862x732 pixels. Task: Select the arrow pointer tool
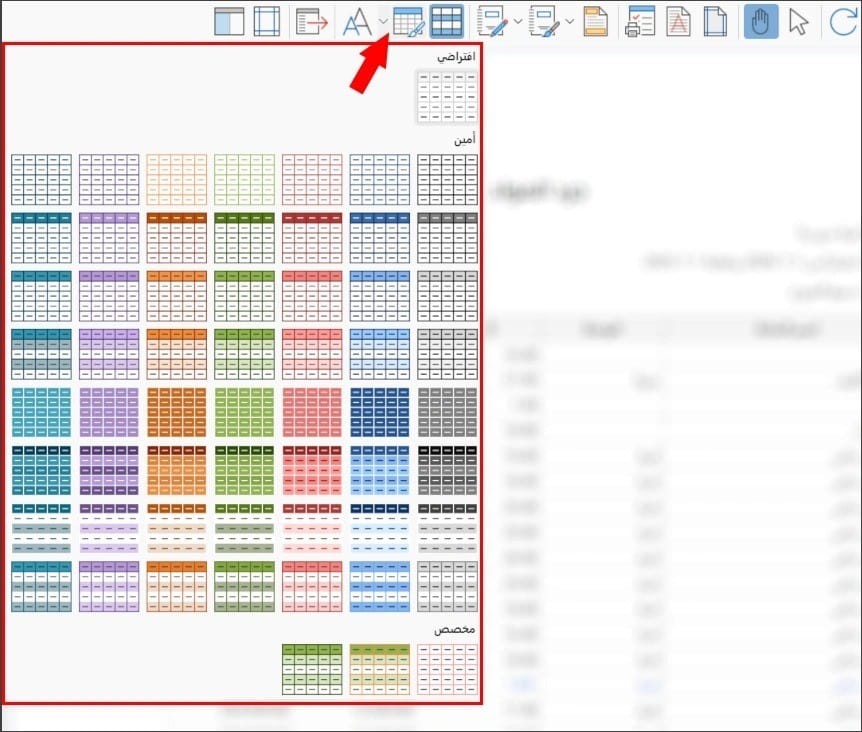click(x=798, y=22)
